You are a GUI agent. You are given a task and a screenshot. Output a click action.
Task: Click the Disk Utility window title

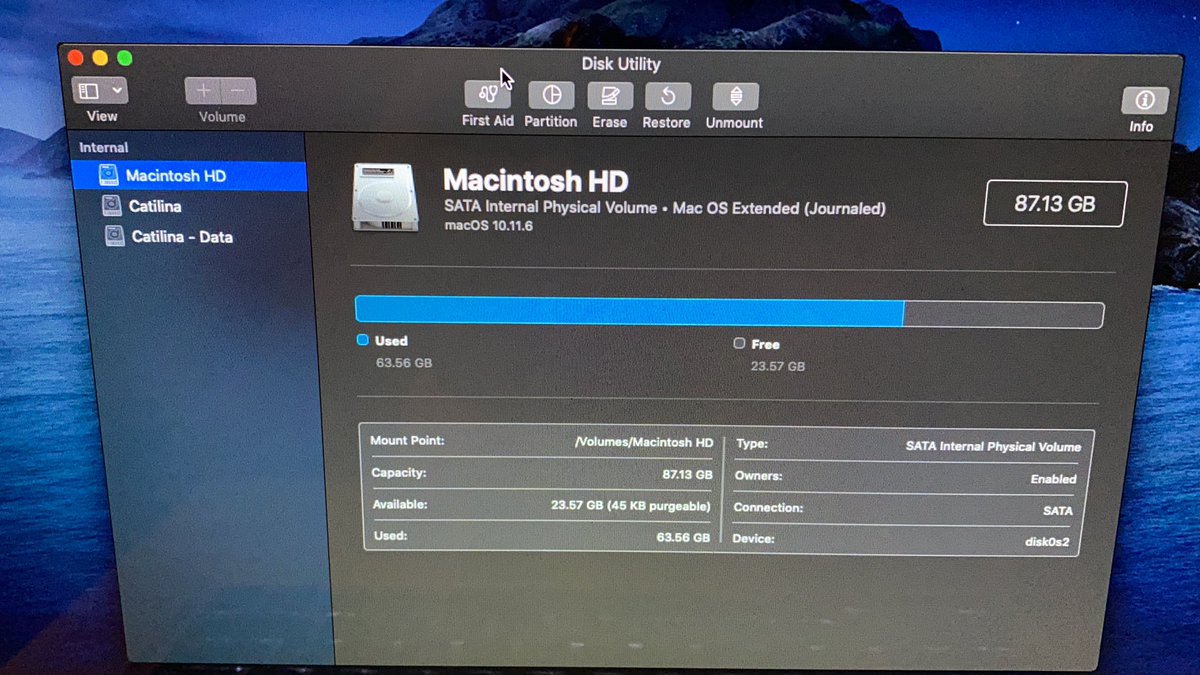click(x=621, y=64)
